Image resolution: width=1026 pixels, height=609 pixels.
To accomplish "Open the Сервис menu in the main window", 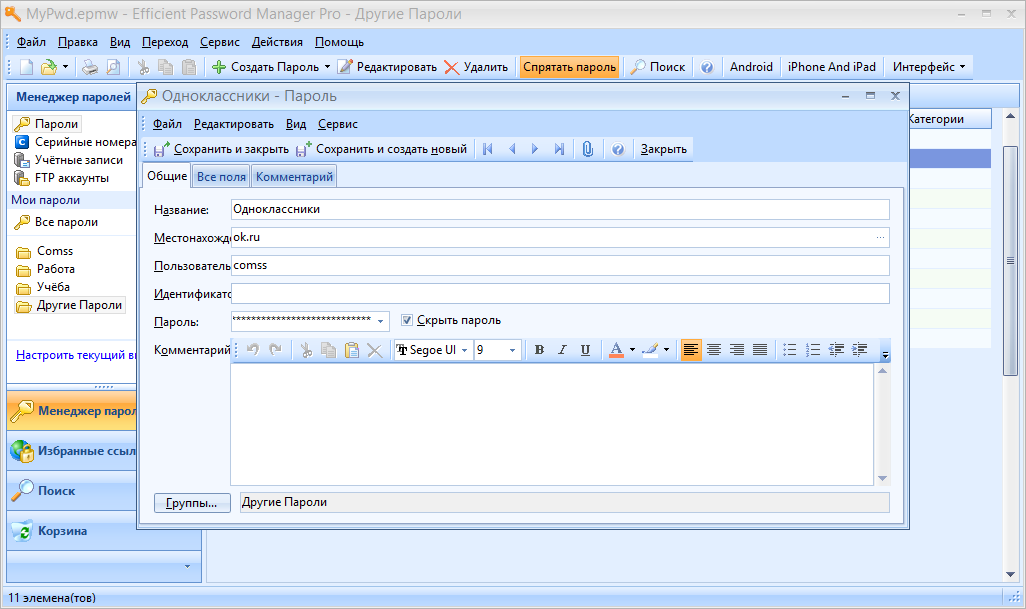I will coord(220,42).
